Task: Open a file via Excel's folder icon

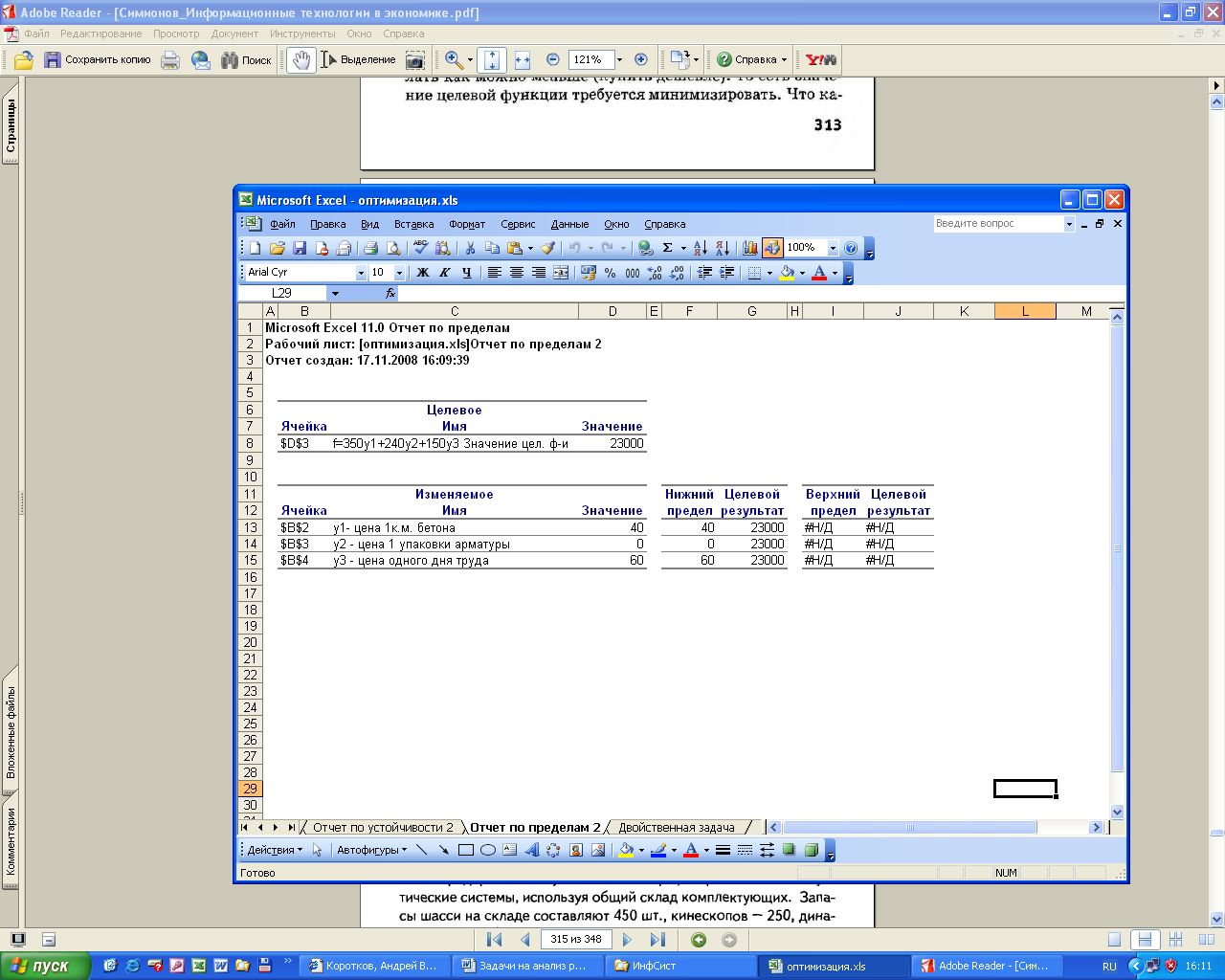Action: (x=278, y=248)
